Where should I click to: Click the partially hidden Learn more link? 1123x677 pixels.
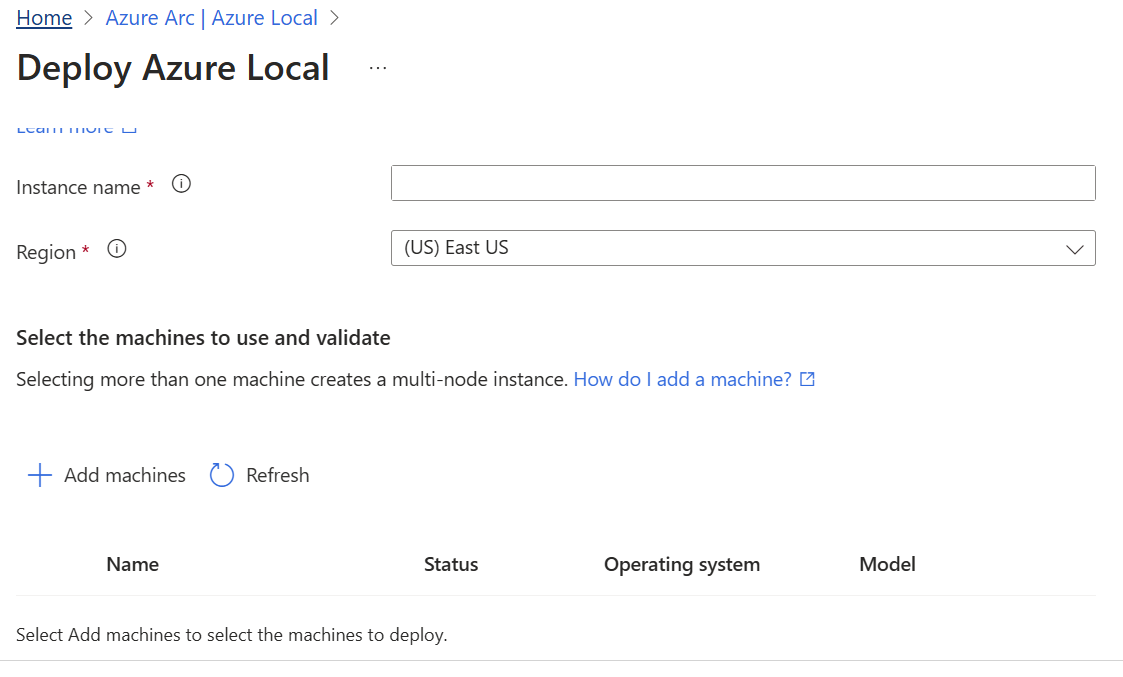76,129
